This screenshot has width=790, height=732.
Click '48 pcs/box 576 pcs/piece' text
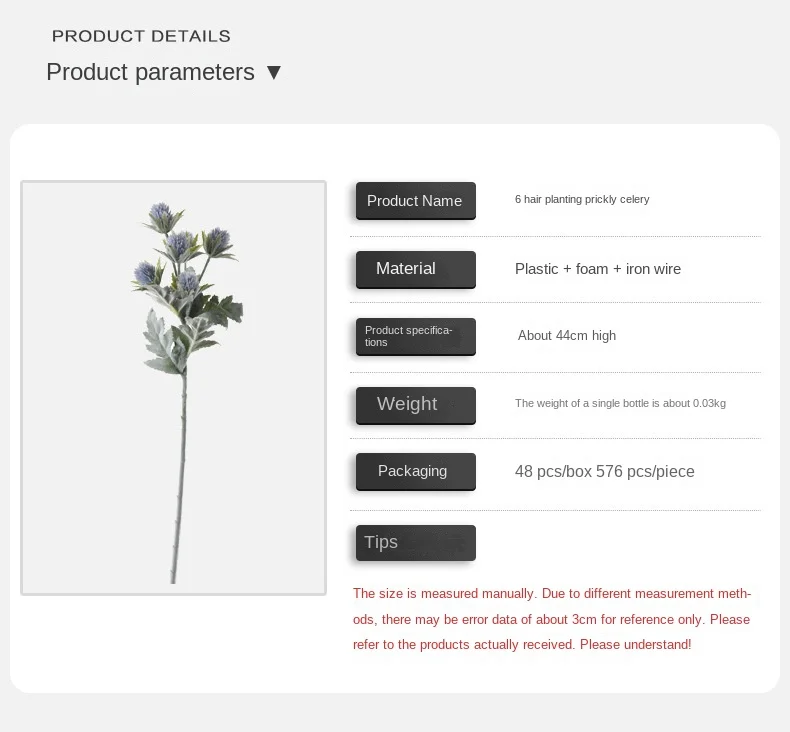click(x=605, y=472)
